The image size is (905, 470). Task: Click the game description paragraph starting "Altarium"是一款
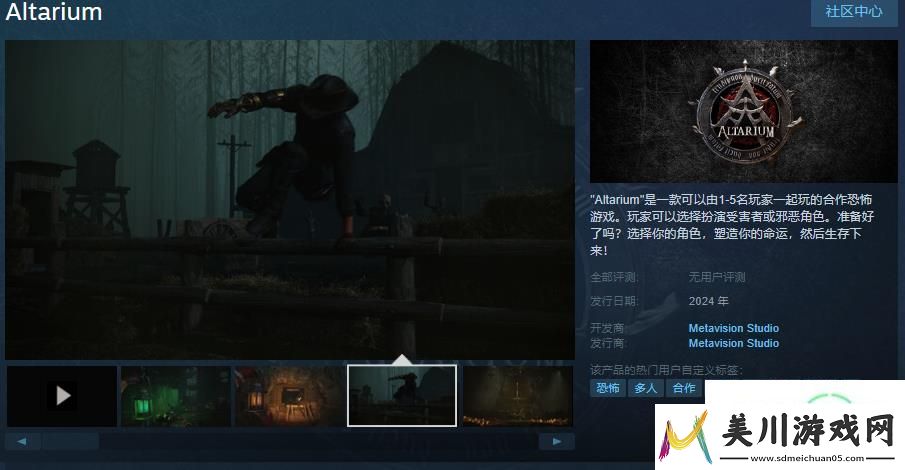point(732,225)
